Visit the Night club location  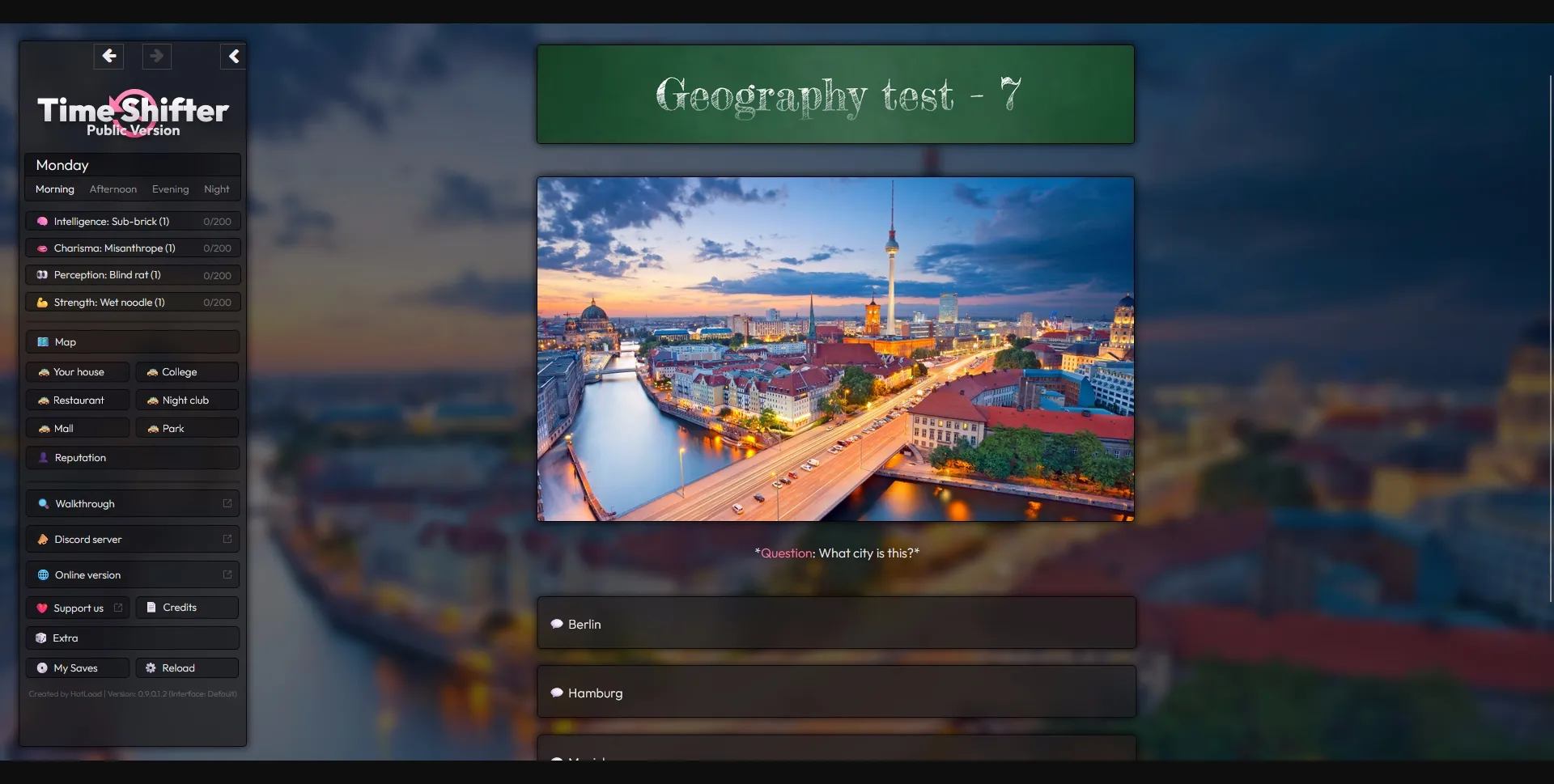click(x=187, y=400)
